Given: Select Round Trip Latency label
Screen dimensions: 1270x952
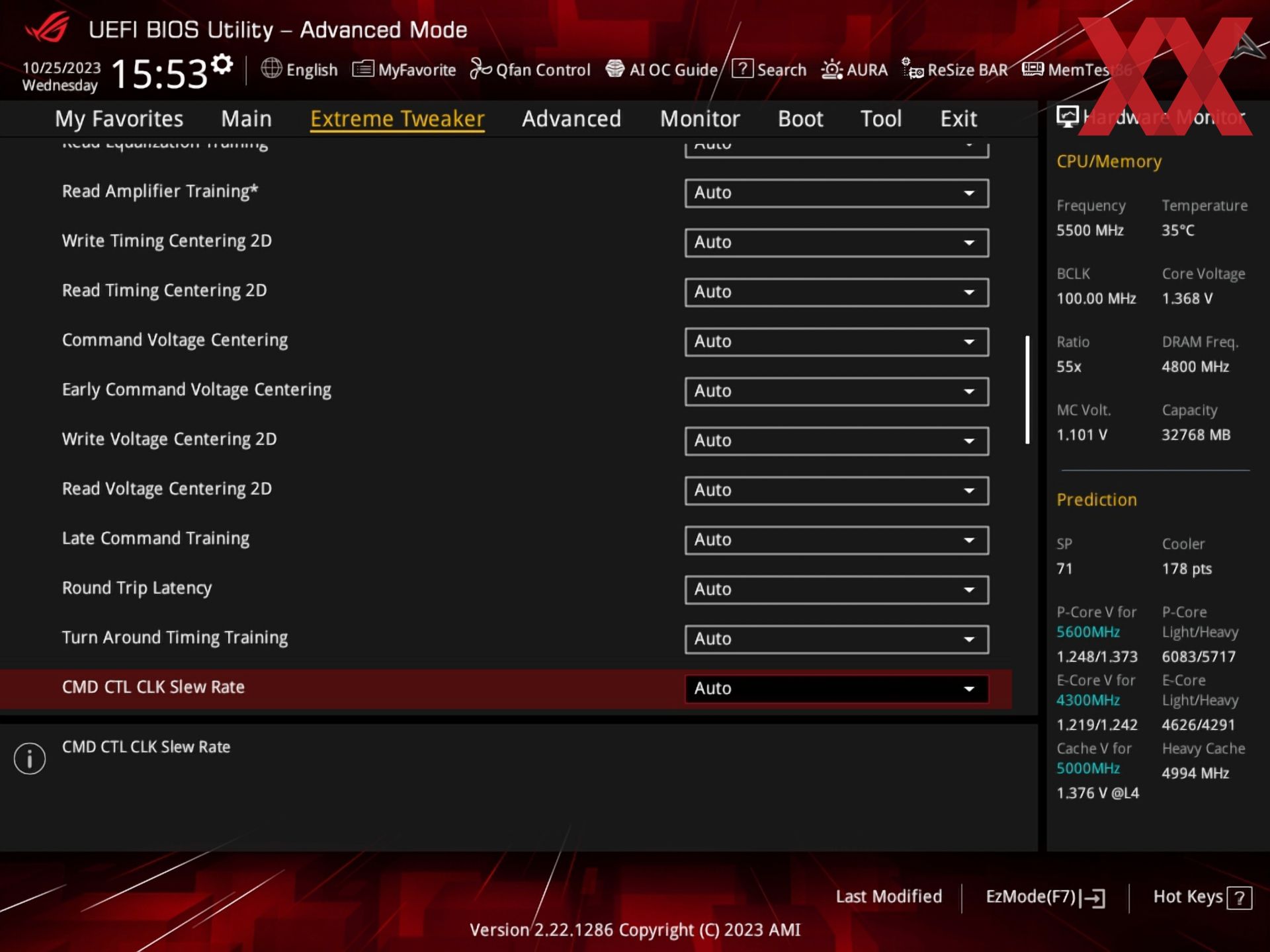Looking at the screenshot, I should click(137, 588).
